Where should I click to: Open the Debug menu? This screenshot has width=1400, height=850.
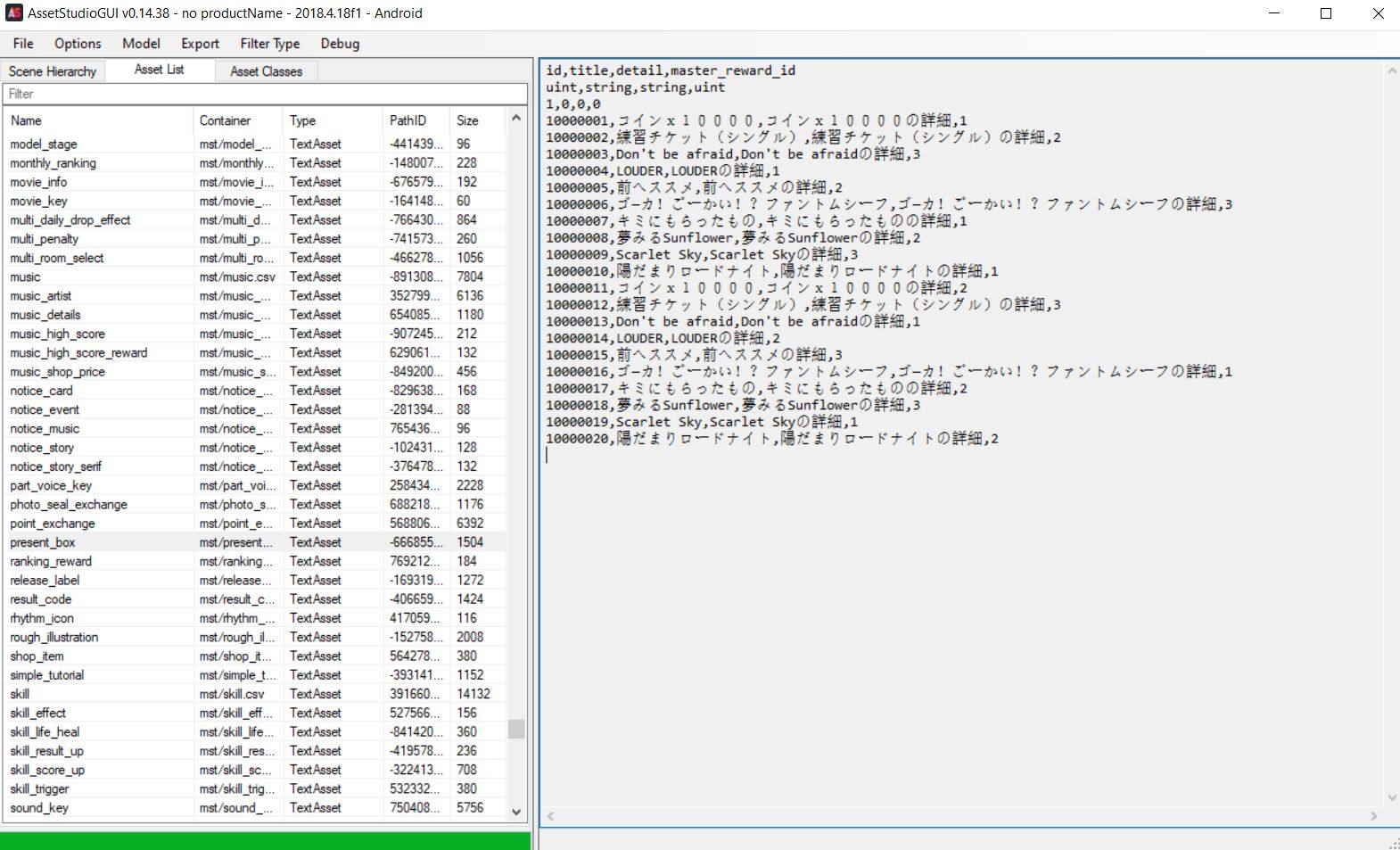point(340,44)
